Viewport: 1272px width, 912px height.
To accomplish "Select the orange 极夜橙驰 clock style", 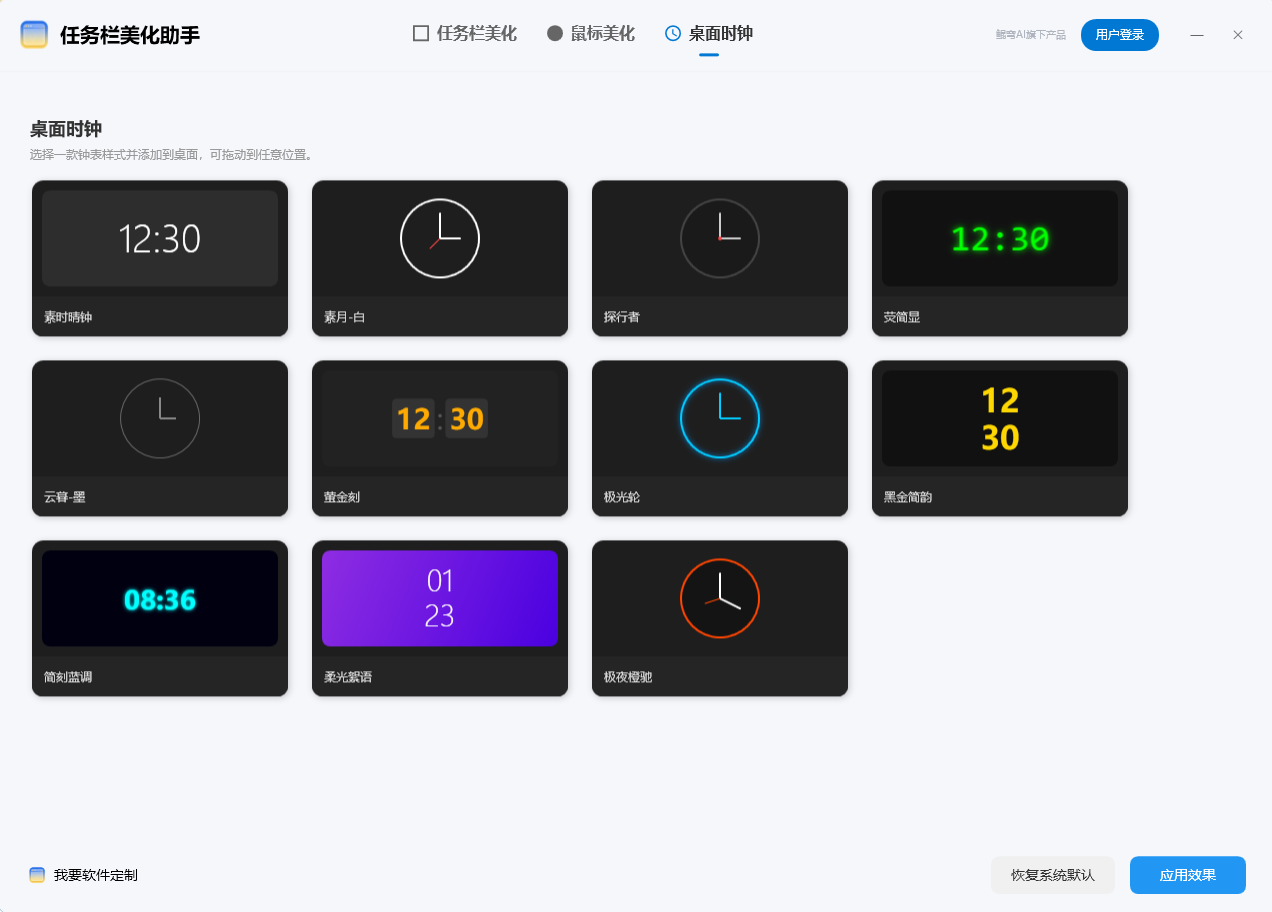I will 720,618.
